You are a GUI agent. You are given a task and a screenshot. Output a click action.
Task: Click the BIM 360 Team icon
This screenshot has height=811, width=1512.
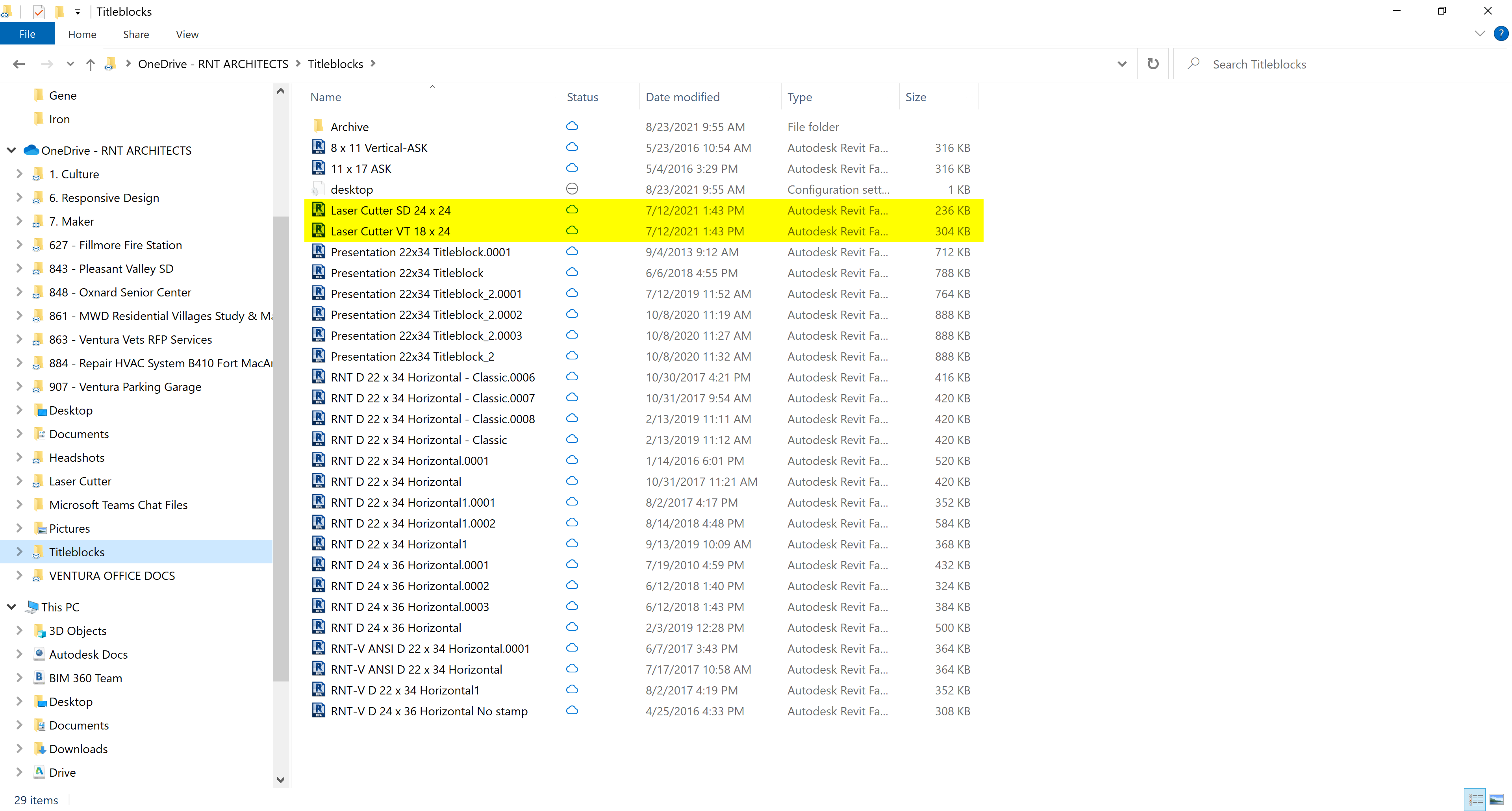[x=39, y=677]
